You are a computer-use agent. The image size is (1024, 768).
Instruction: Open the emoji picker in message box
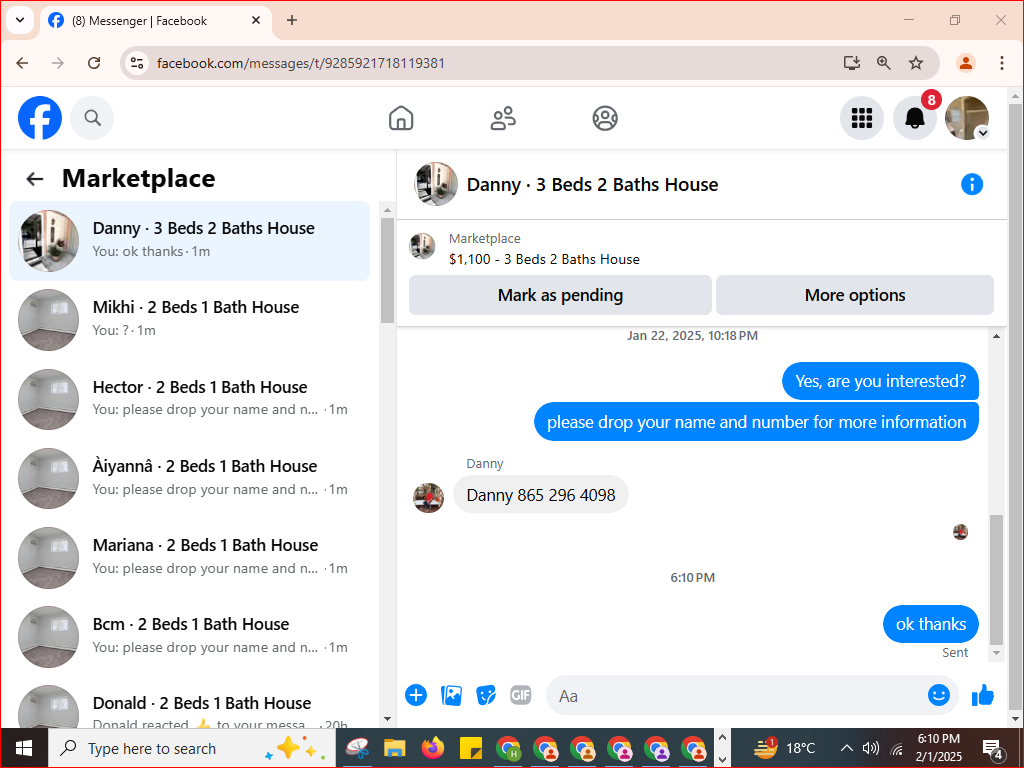938,695
